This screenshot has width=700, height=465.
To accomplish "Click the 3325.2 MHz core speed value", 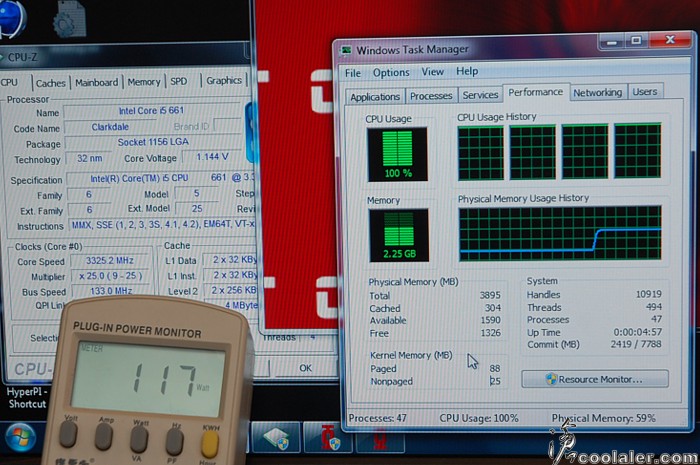I will [x=110, y=261].
